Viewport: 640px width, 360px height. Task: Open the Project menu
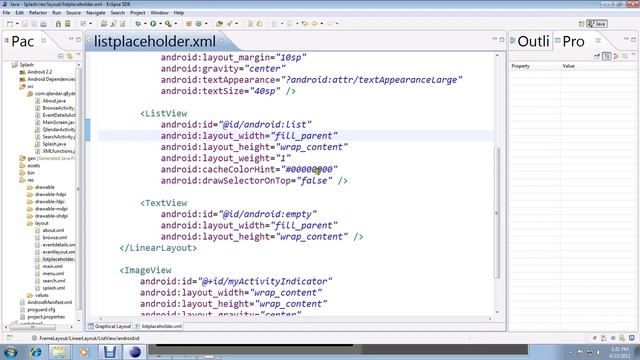138,13
